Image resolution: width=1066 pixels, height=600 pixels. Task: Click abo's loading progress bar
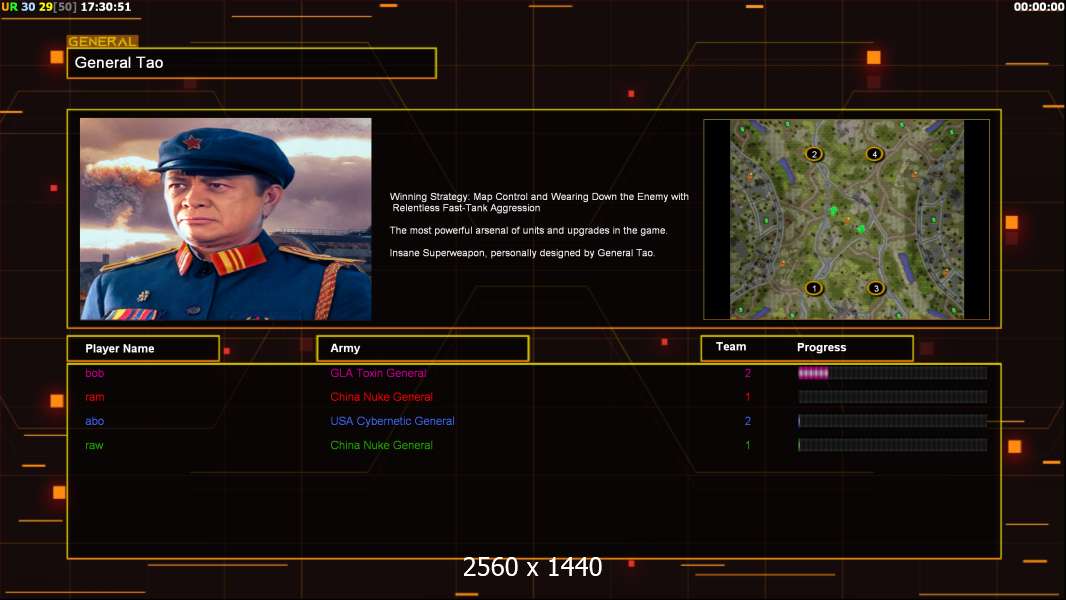tap(892, 421)
